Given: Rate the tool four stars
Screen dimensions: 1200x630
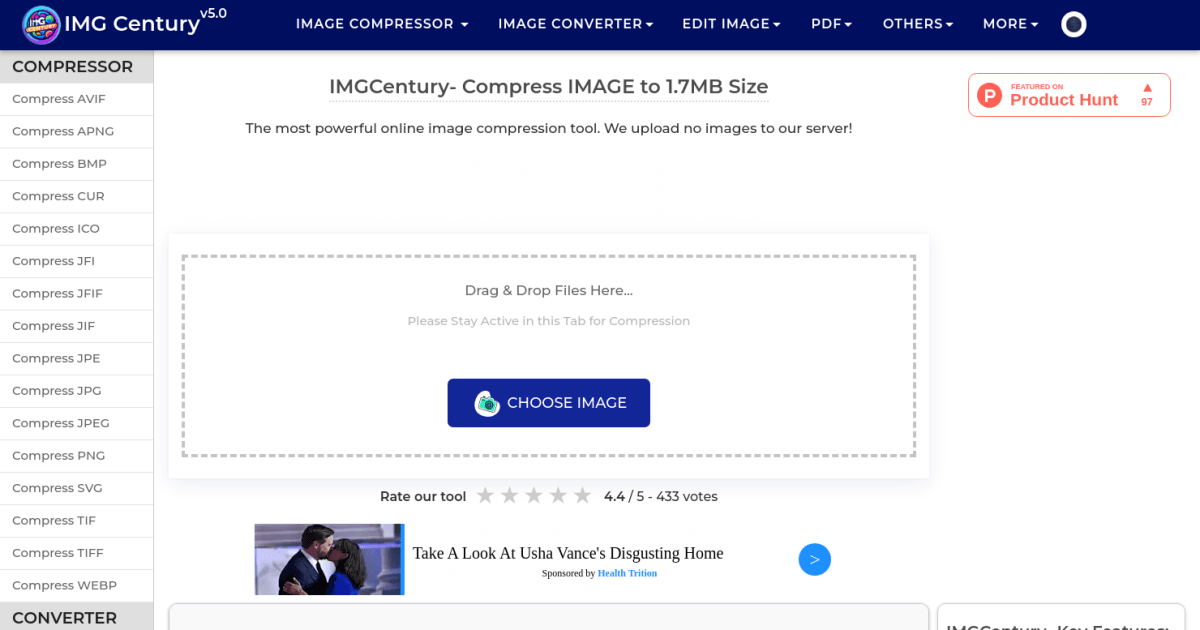Looking at the screenshot, I should pyautogui.click(x=558, y=495).
